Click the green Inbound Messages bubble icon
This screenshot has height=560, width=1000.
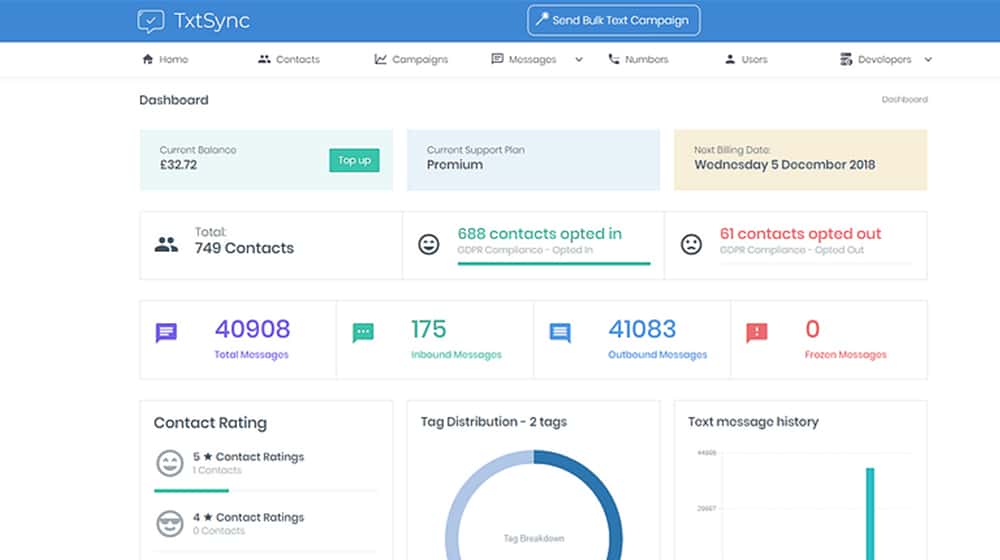pos(363,333)
